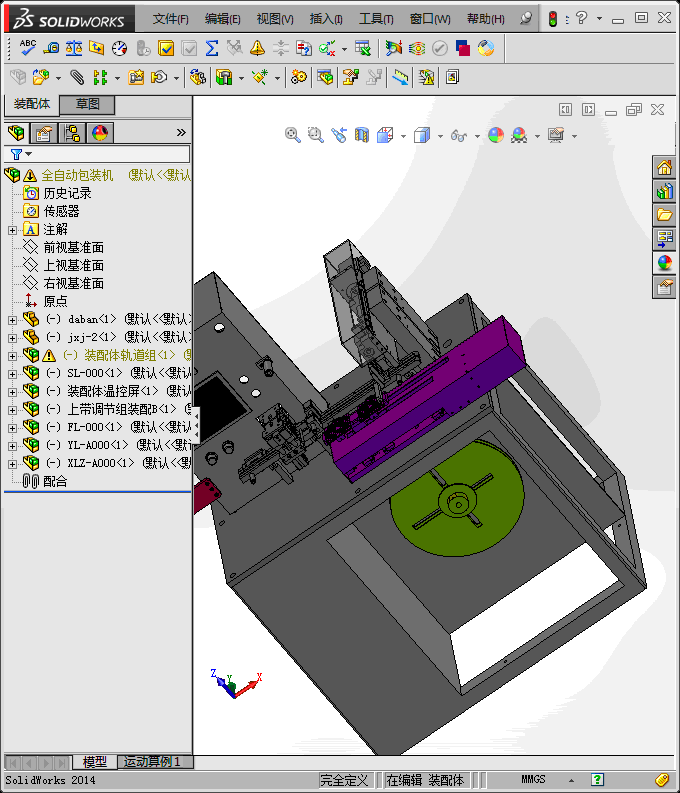This screenshot has height=793, width=680.
Task: Click the traffic light rebuild icon
Action: coord(553,19)
